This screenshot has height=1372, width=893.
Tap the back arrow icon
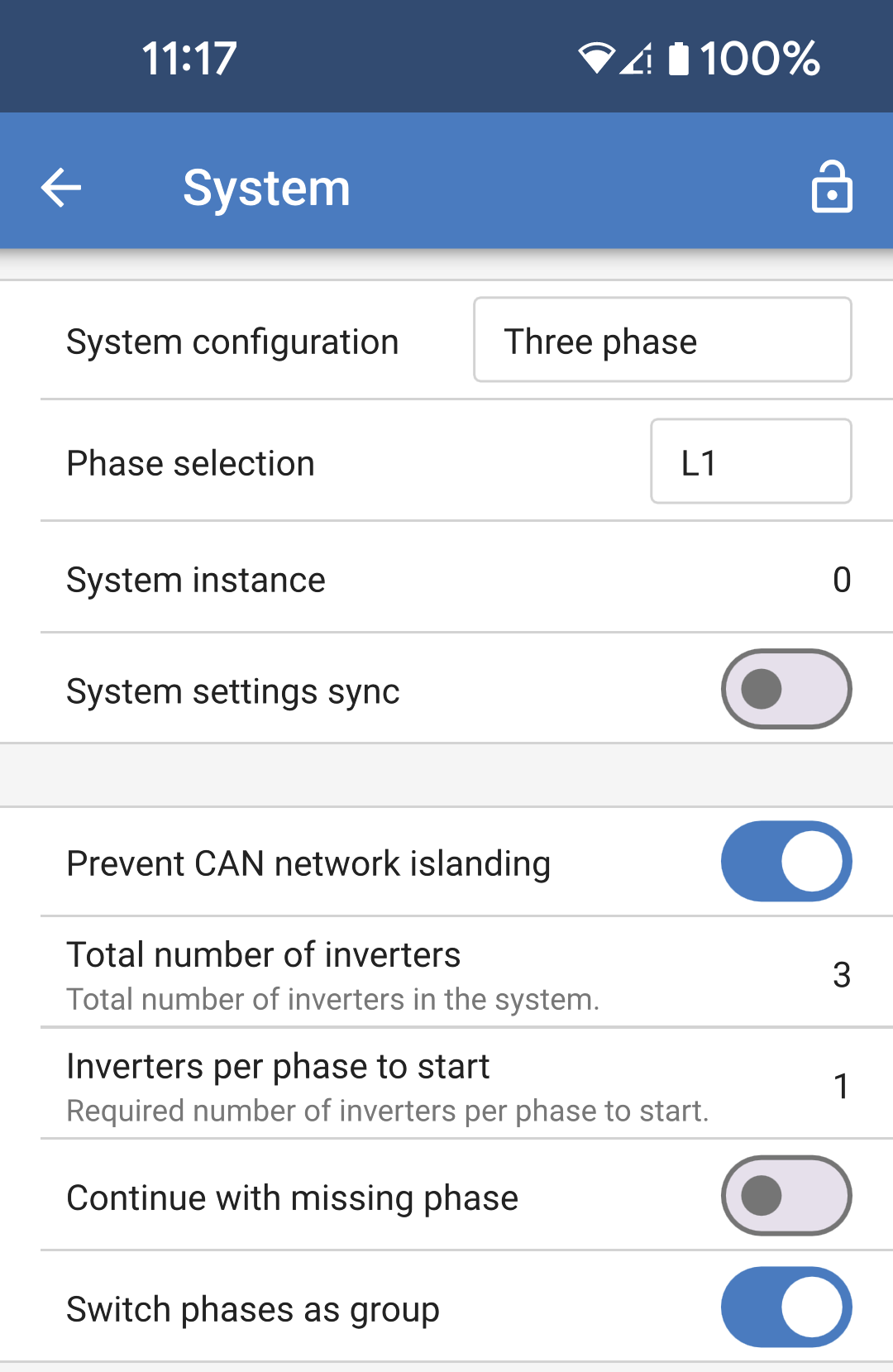(61, 188)
